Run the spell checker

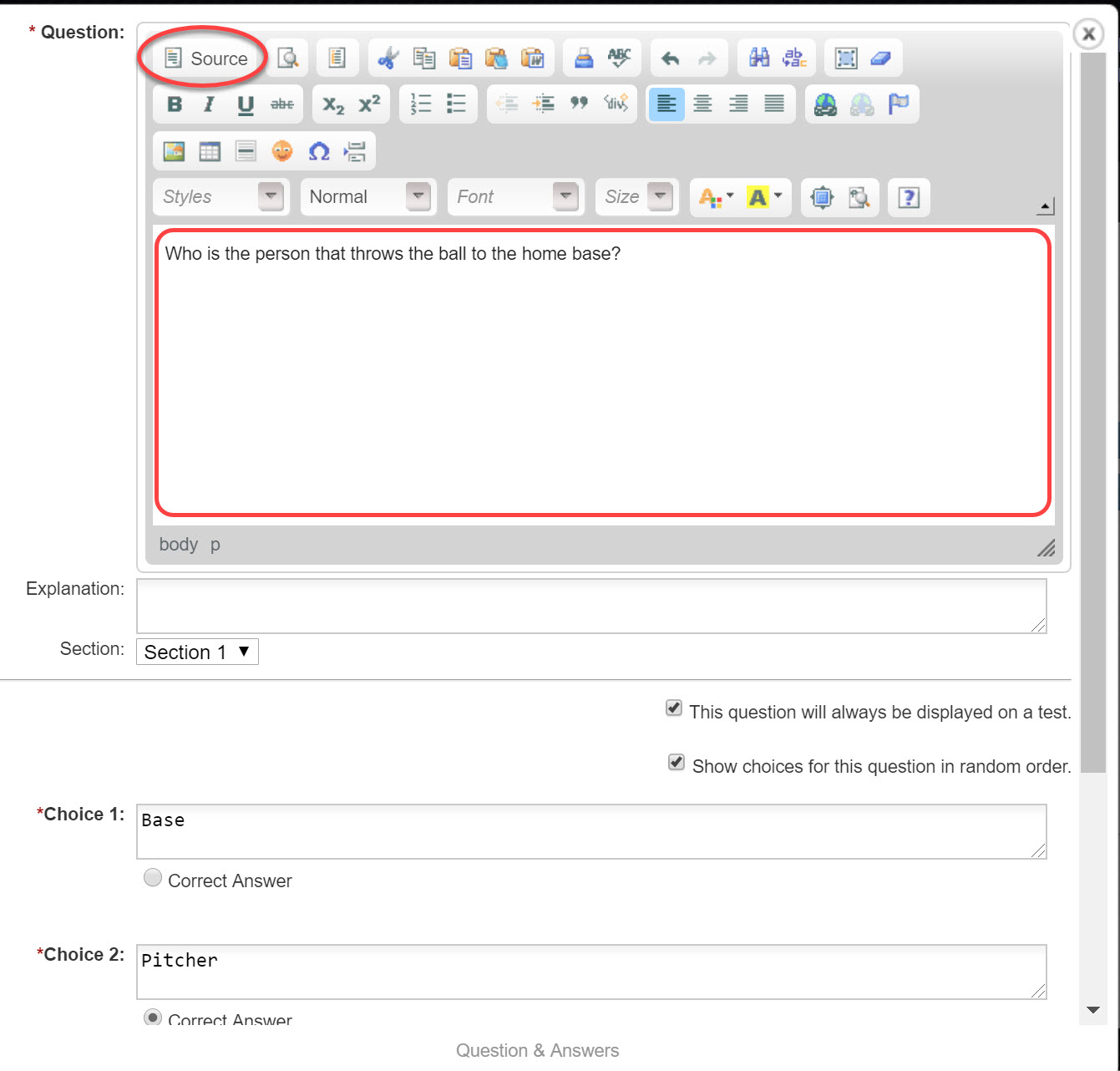[618, 58]
